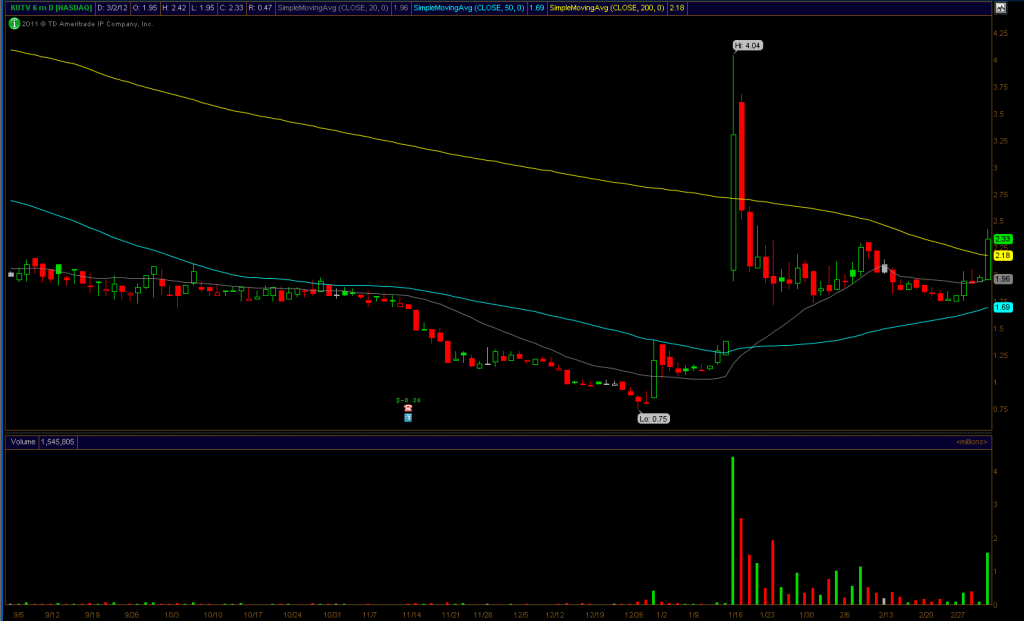
Task: Select the Lo: 0.75 price bubble
Action: coord(653,419)
